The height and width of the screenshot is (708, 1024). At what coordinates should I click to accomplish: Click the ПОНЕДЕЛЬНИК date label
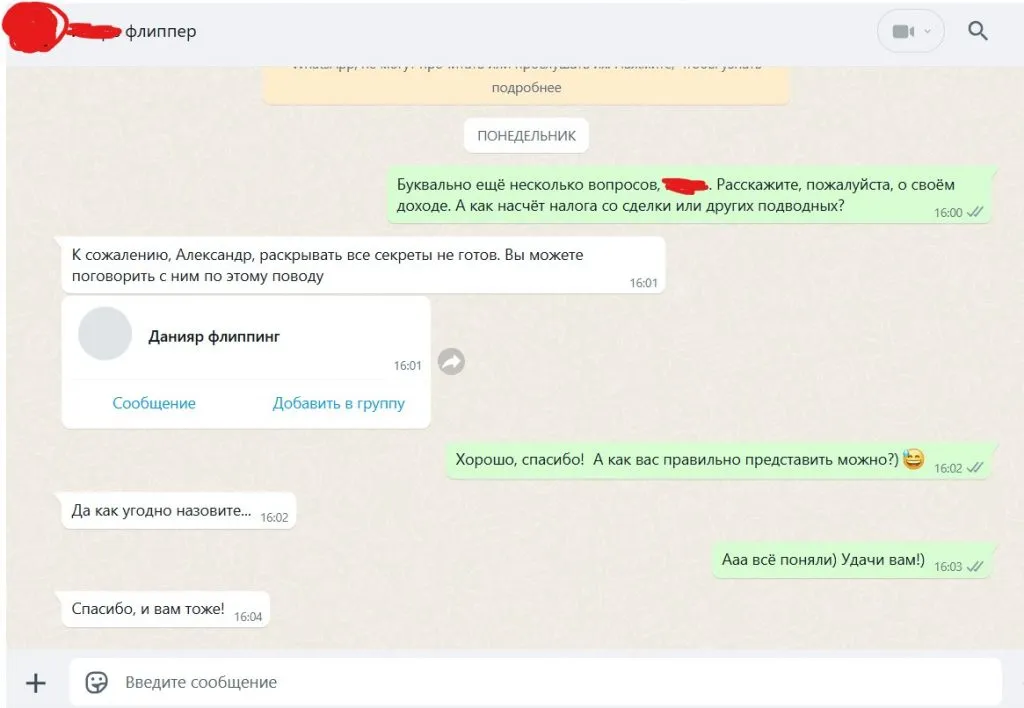pos(526,136)
